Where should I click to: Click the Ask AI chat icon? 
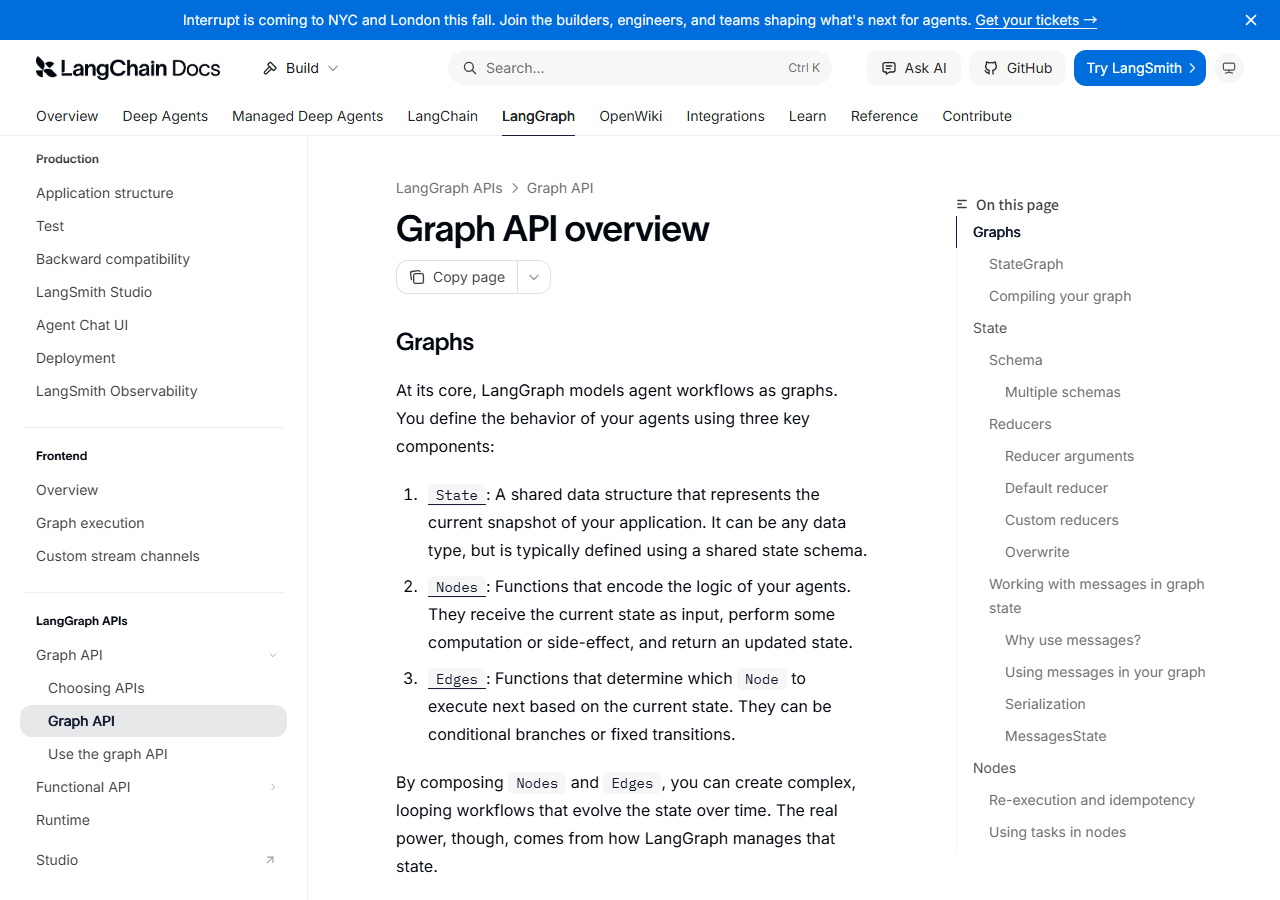coord(889,68)
